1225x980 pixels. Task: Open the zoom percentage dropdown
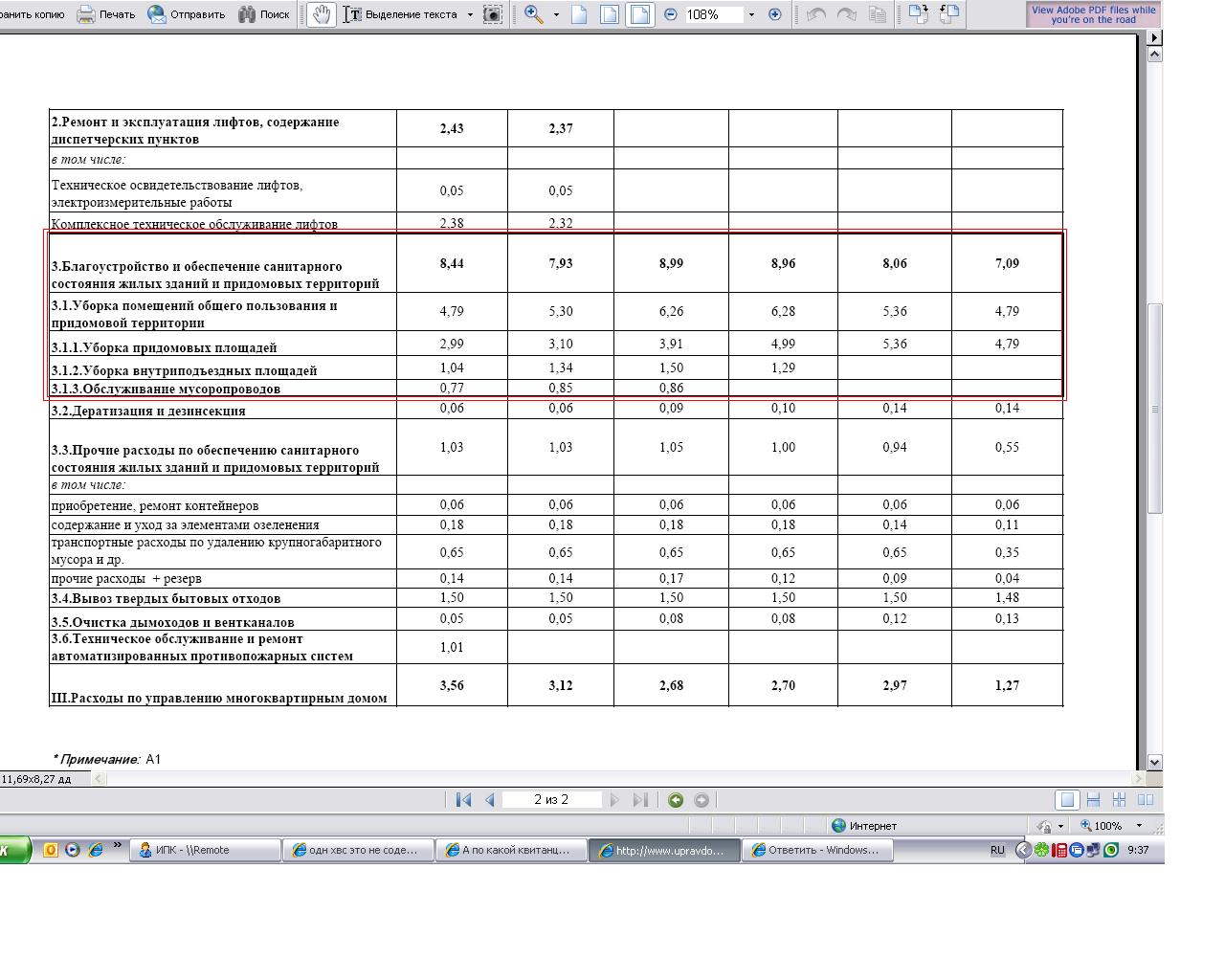[751, 14]
